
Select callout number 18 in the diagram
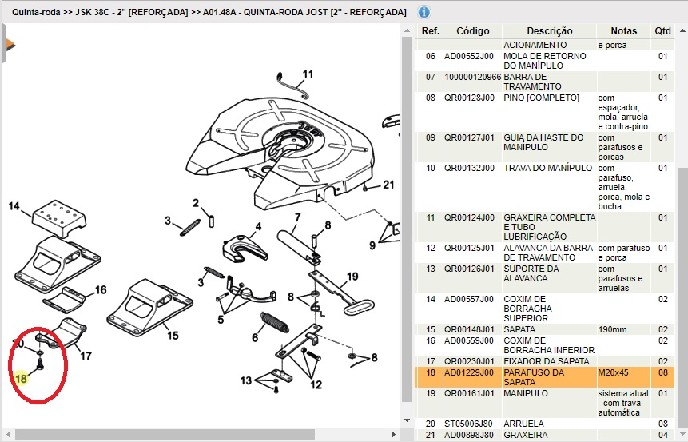21,376
